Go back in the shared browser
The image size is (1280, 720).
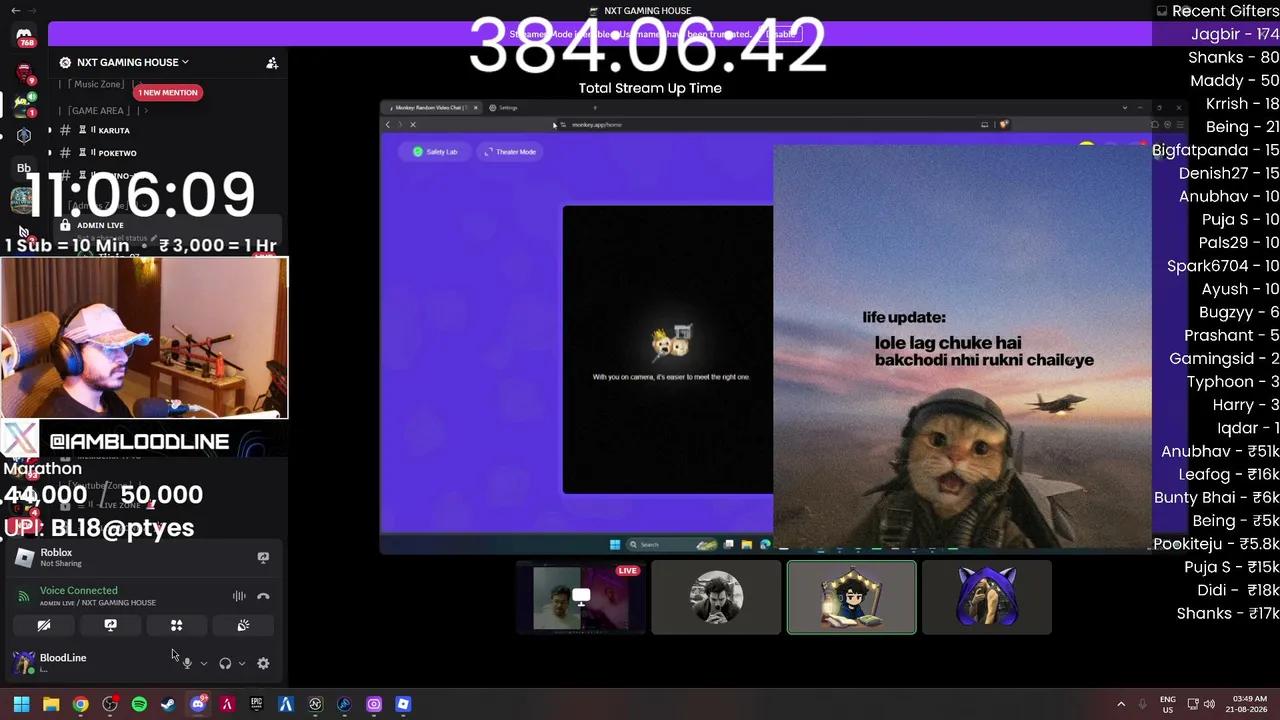click(388, 124)
